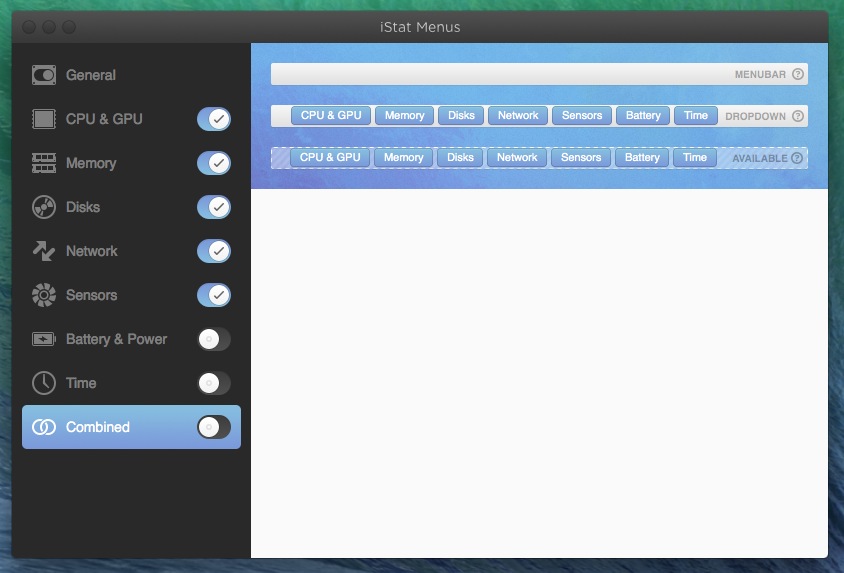Click Sensors pill in DROPDOWN row
This screenshot has width=844, height=573.
point(582,116)
